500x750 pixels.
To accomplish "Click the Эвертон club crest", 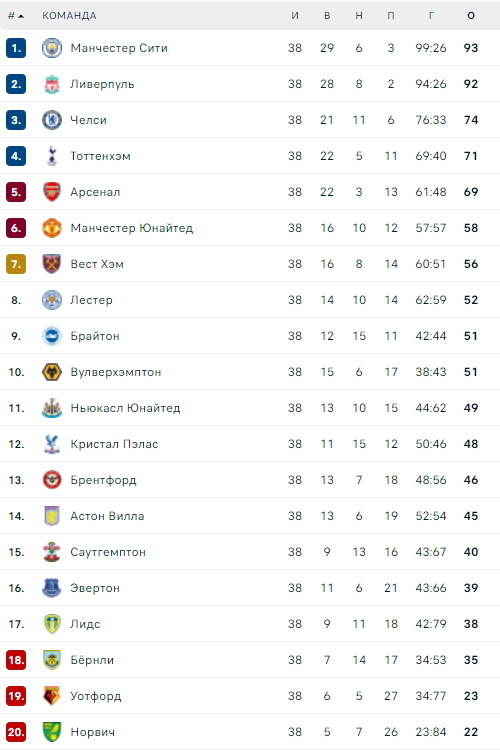I will pyautogui.click(x=52, y=587).
